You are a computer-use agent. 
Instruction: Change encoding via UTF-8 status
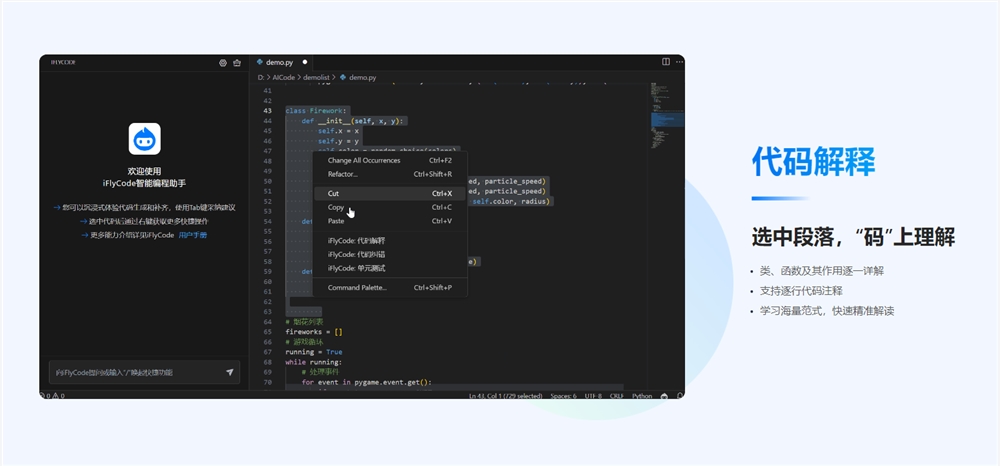click(593, 395)
